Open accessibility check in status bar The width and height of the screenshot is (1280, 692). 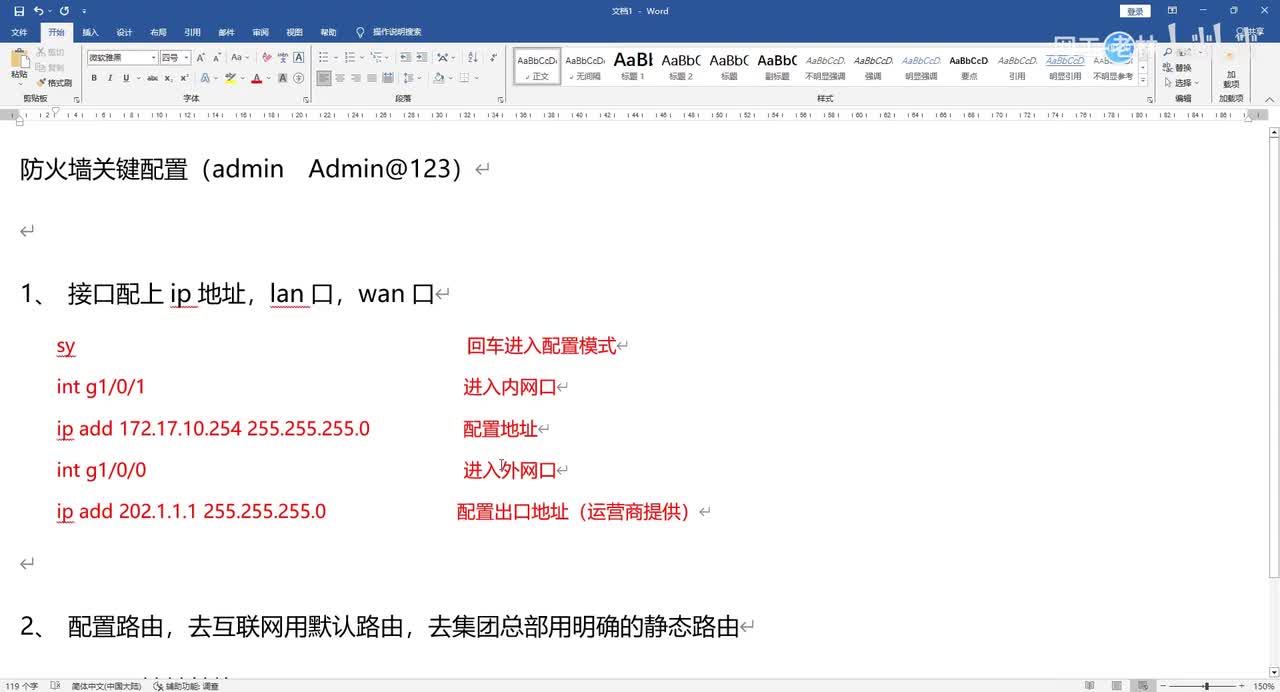pyautogui.click(x=185, y=686)
